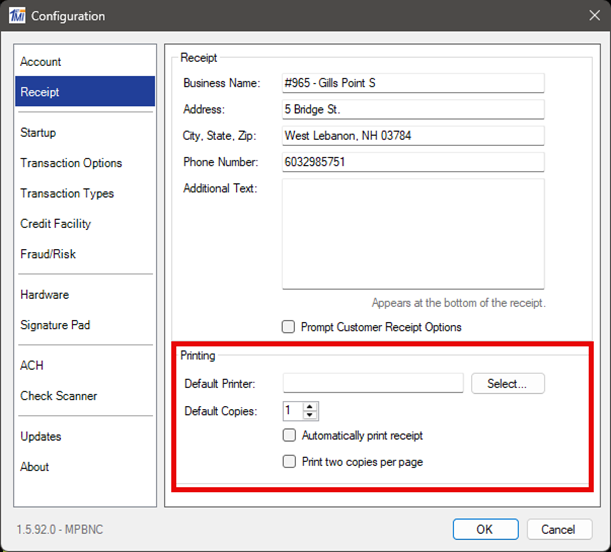611x552 pixels.
Task: Select Fraud/Risk from the sidebar
Action: [x=48, y=254]
